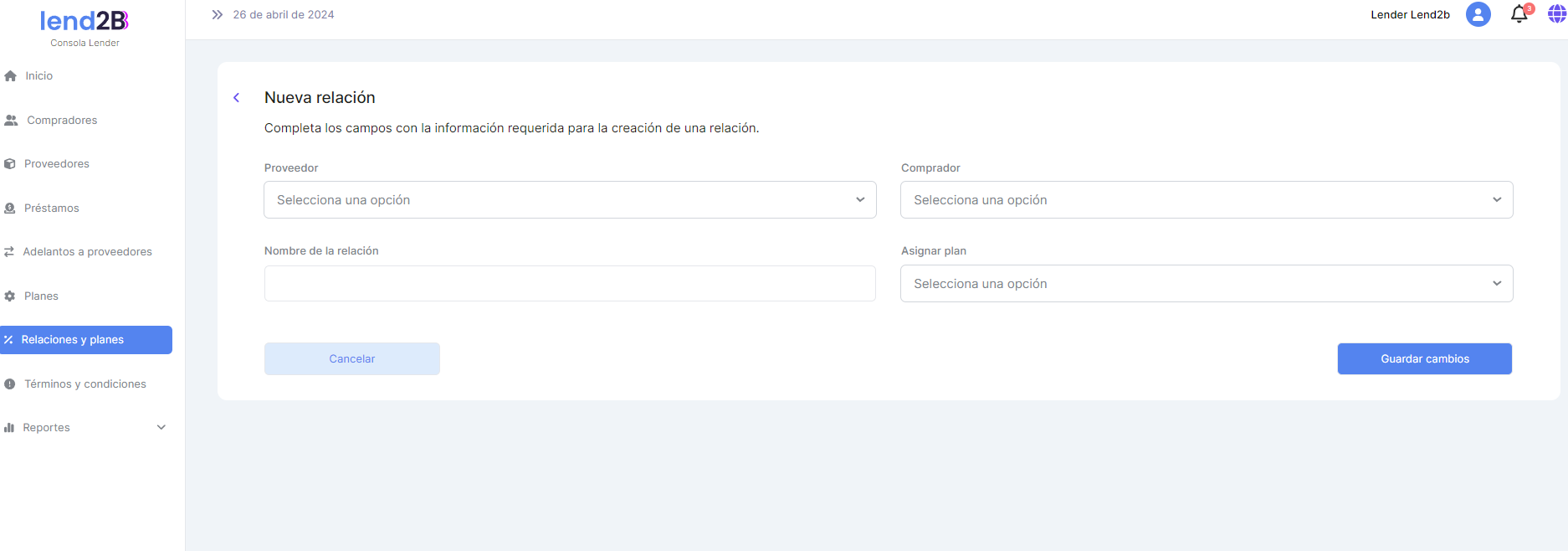Click the Cancelar button
Image resolution: width=1568 pixels, height=551 pixels.
point(351,359)
